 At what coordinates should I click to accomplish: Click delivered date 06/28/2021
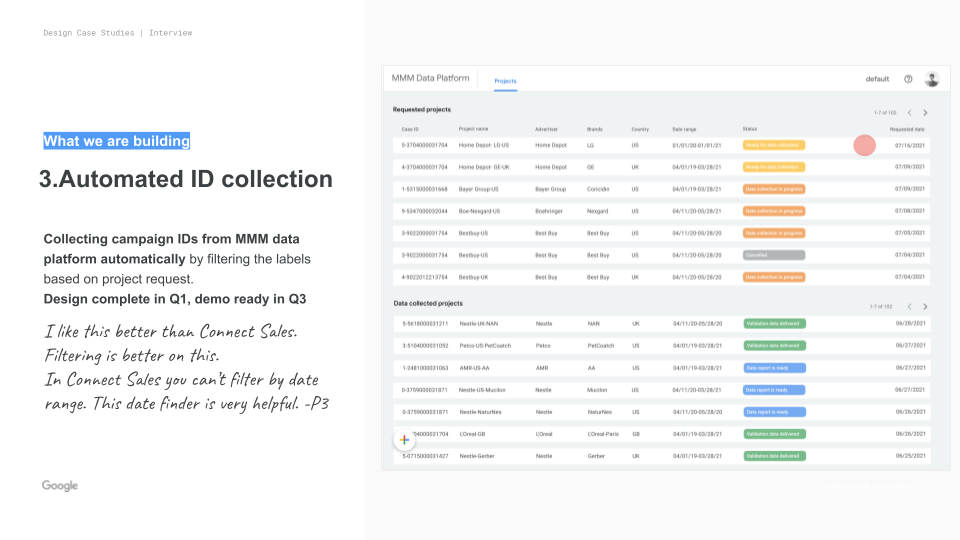pyautogui.click(x=910, y=324)
